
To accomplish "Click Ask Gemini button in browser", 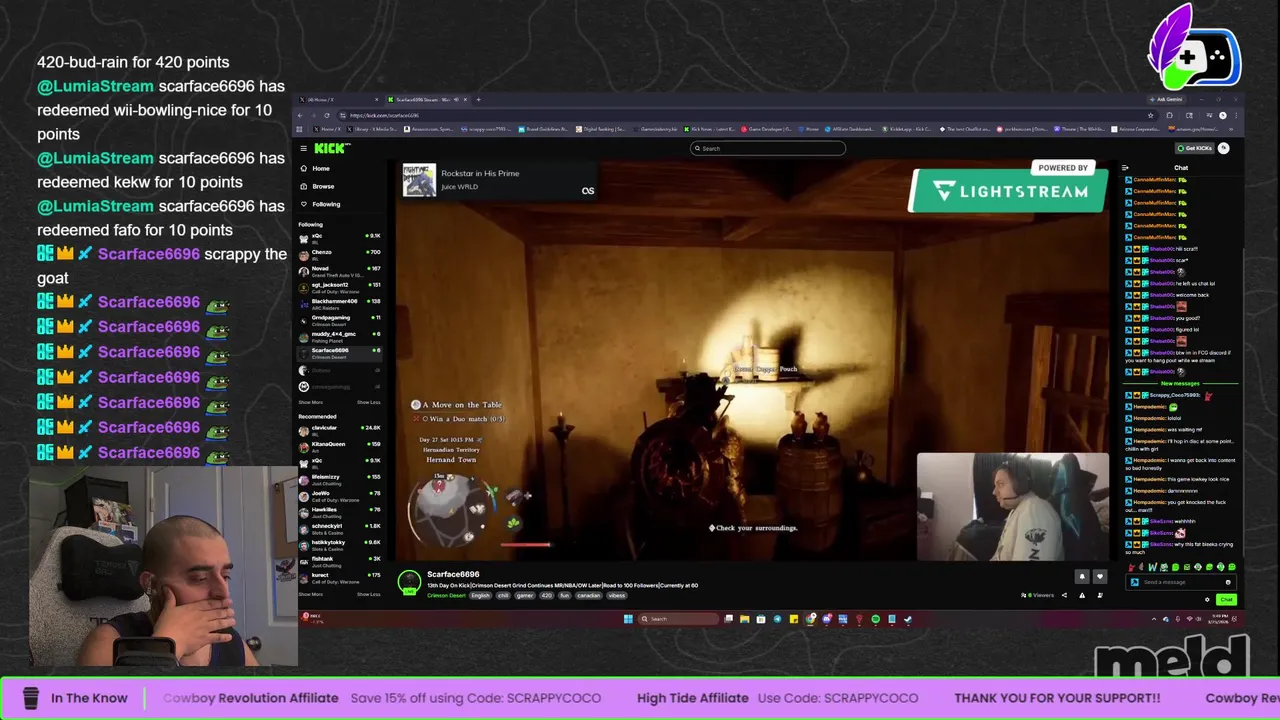I will pyautogui.click(x=1165, y=99).
